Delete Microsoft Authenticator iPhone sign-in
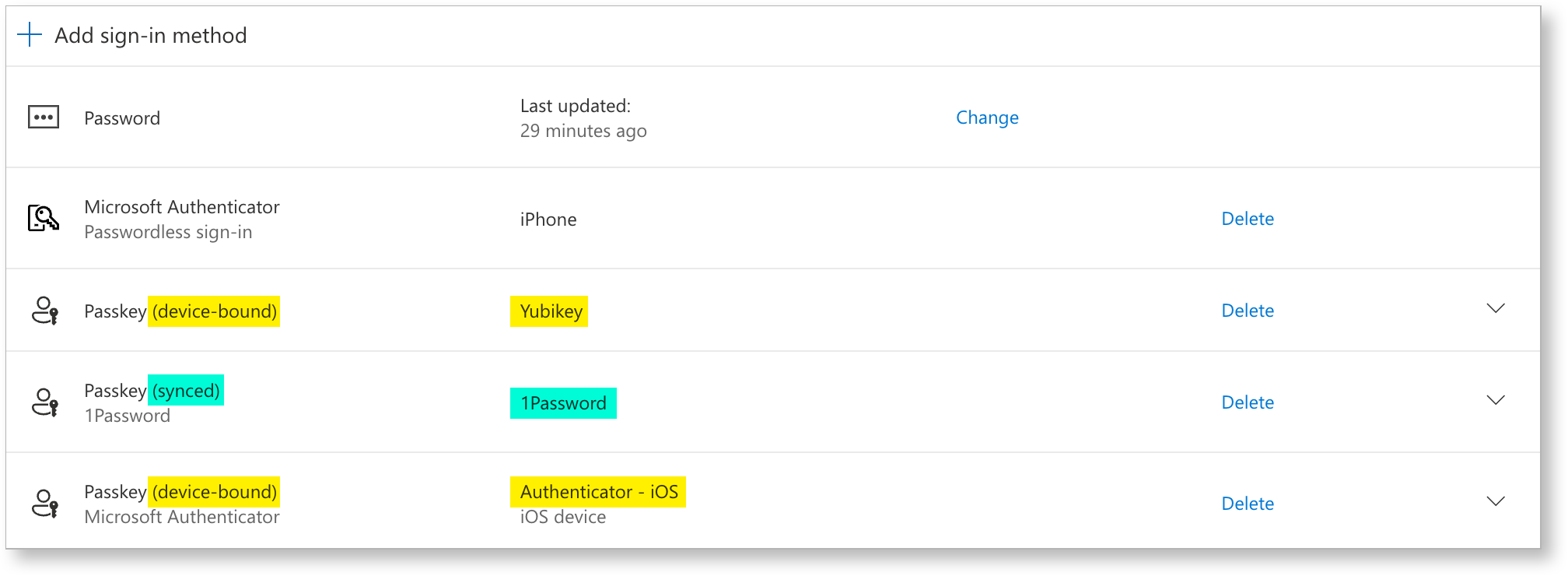 click(1247, 219)
